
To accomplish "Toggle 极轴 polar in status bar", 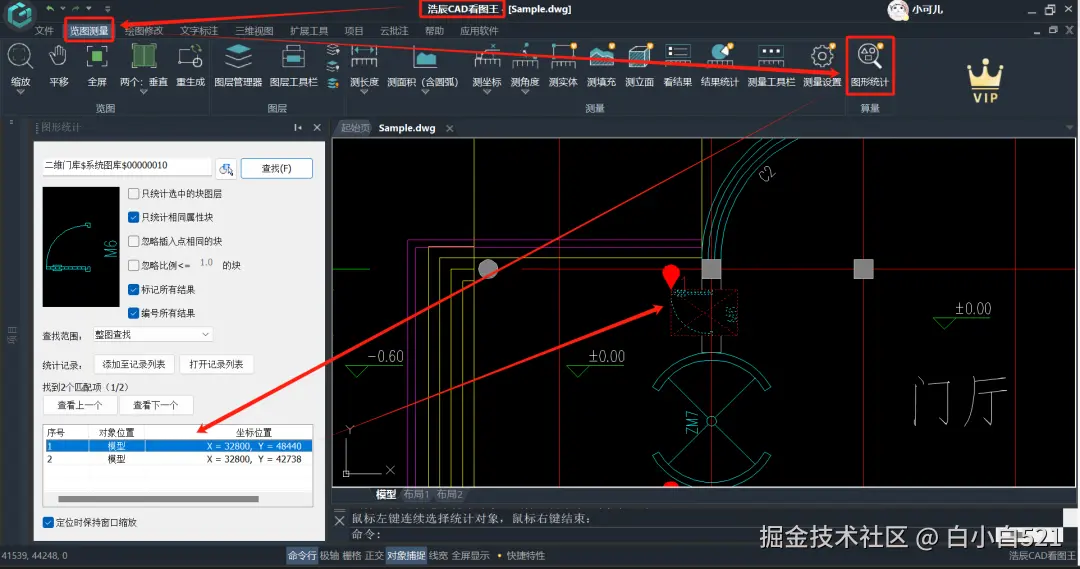I will pos(329,555).
